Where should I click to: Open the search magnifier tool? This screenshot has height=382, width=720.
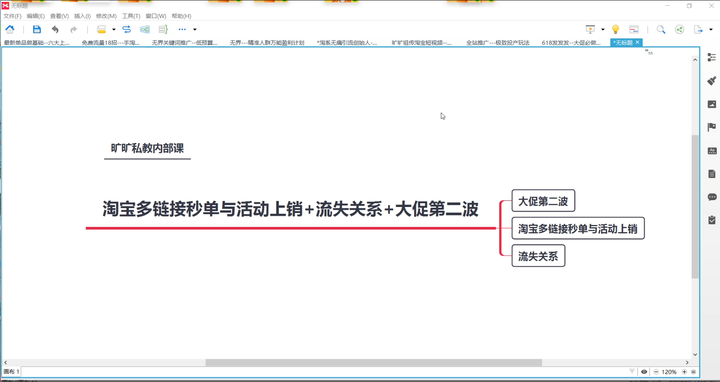tap(661, 29)
